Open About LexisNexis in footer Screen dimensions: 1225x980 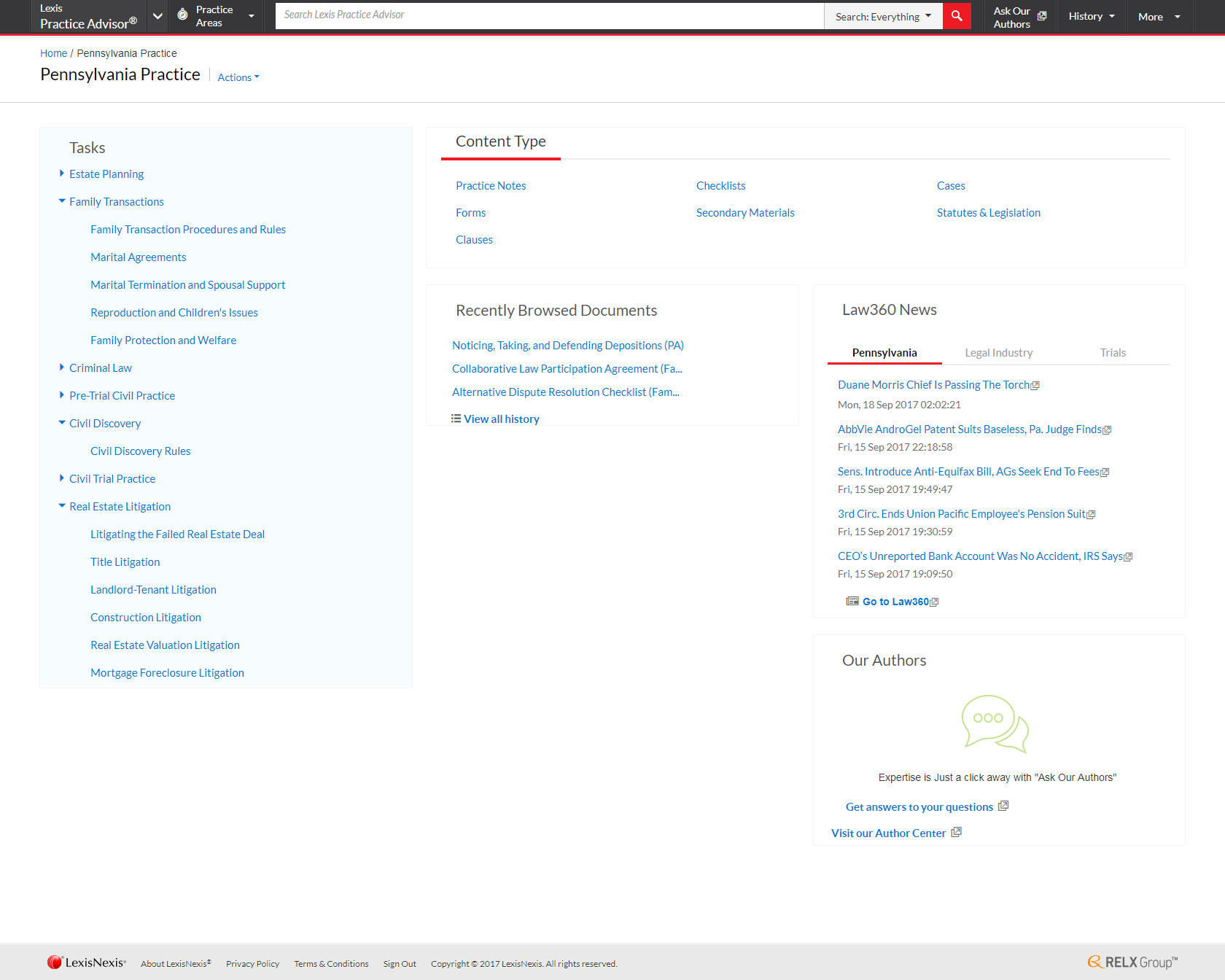[x=176, y=964]
